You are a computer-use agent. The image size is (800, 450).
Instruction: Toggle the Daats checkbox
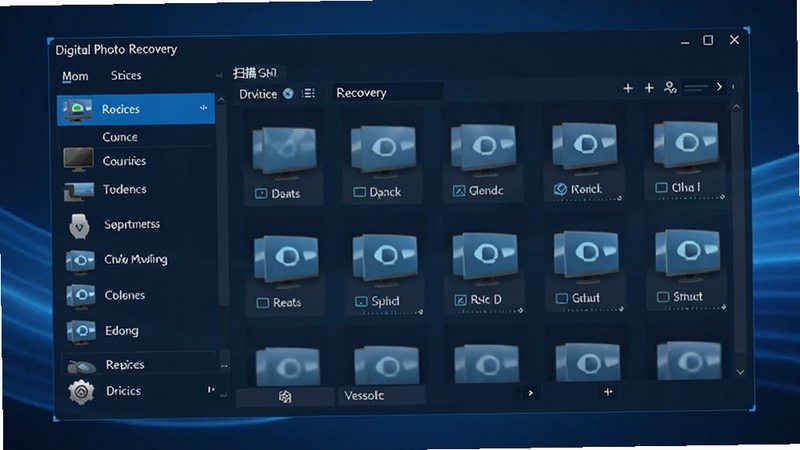tap(261, 193)
